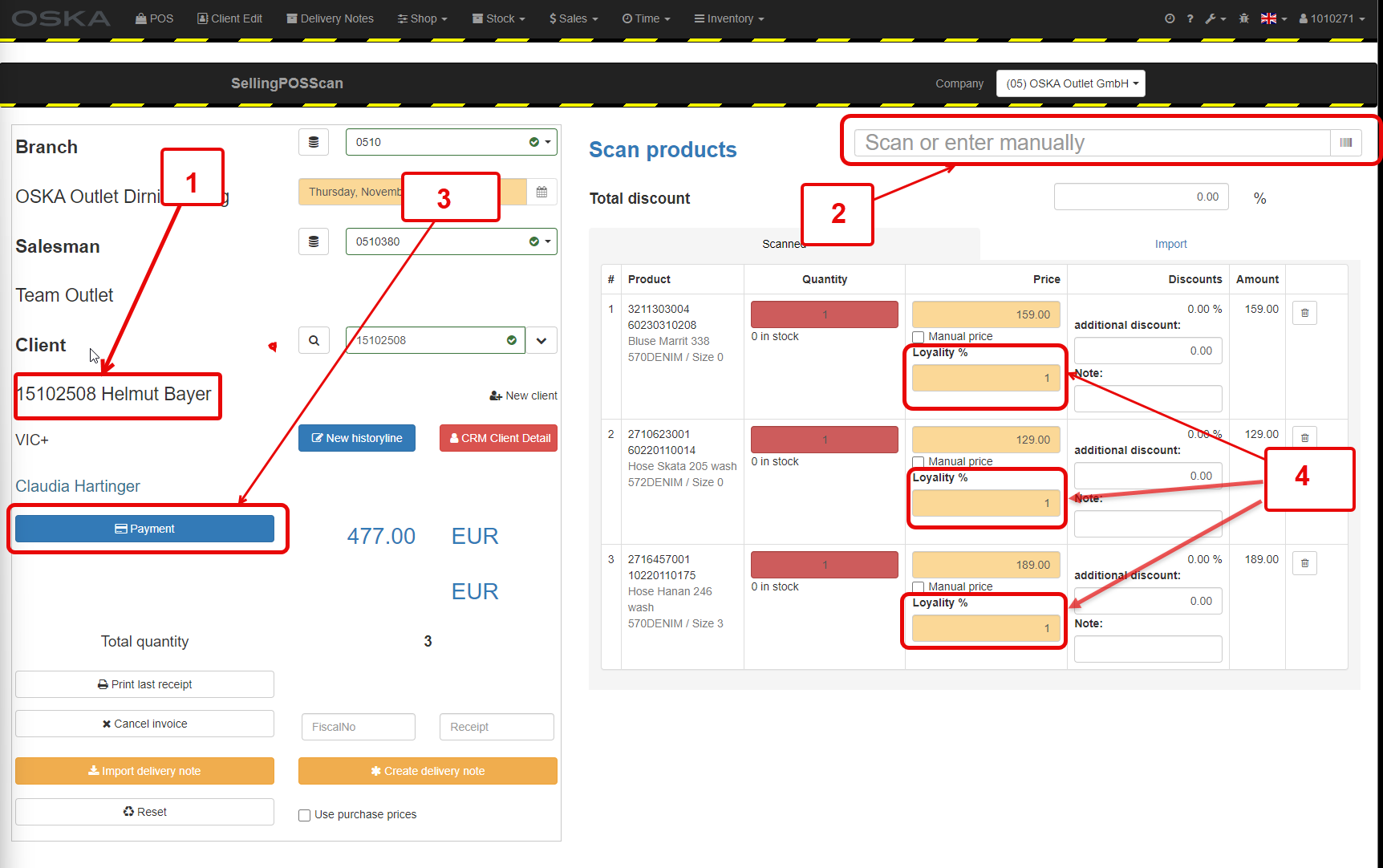Image resolution: width=1383 pixels, height=868 pixels.
Task: Click the date field showing Thursday
Action: [x=412, y=192]
